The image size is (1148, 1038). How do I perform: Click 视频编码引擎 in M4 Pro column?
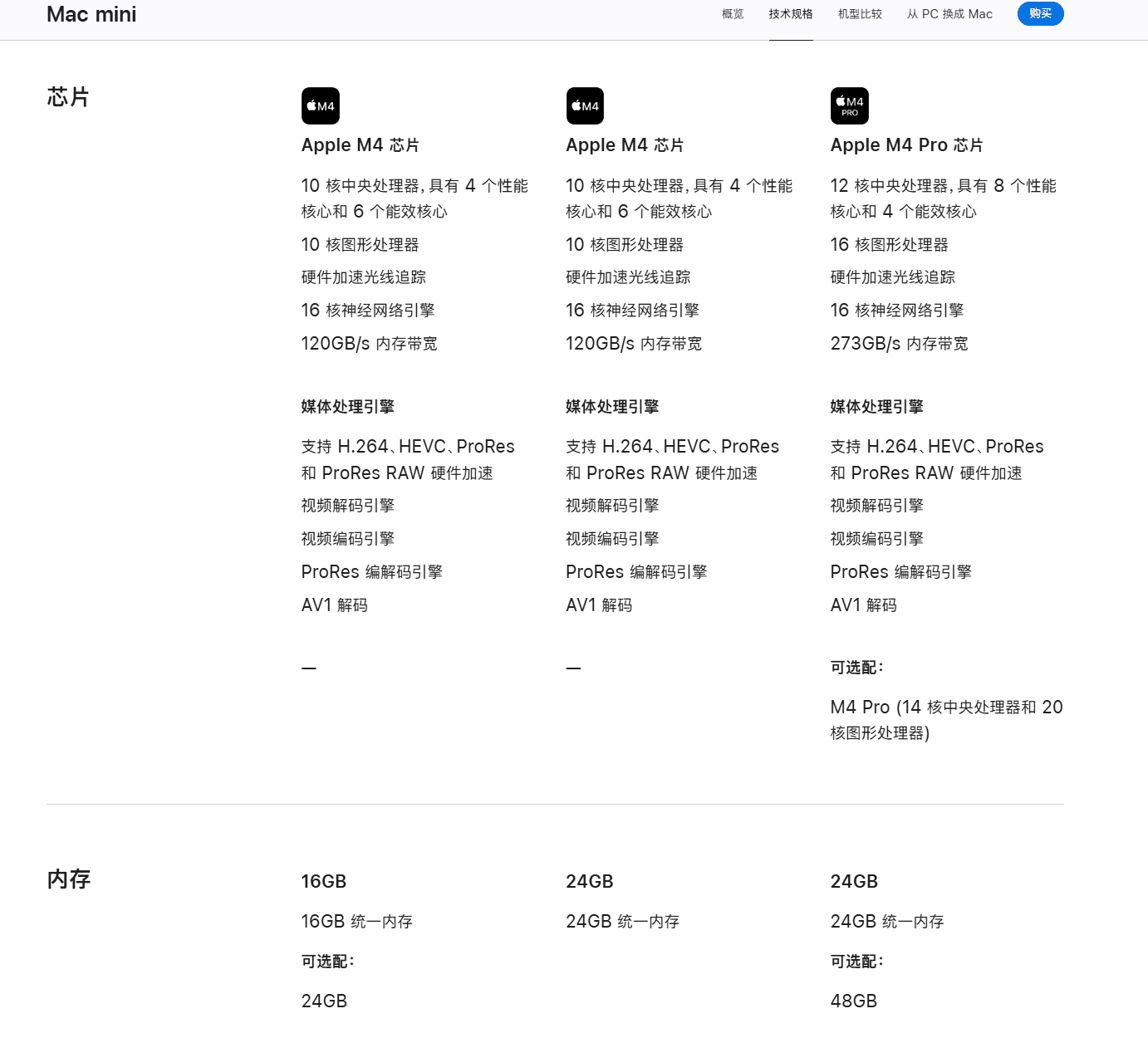(876, 539)
